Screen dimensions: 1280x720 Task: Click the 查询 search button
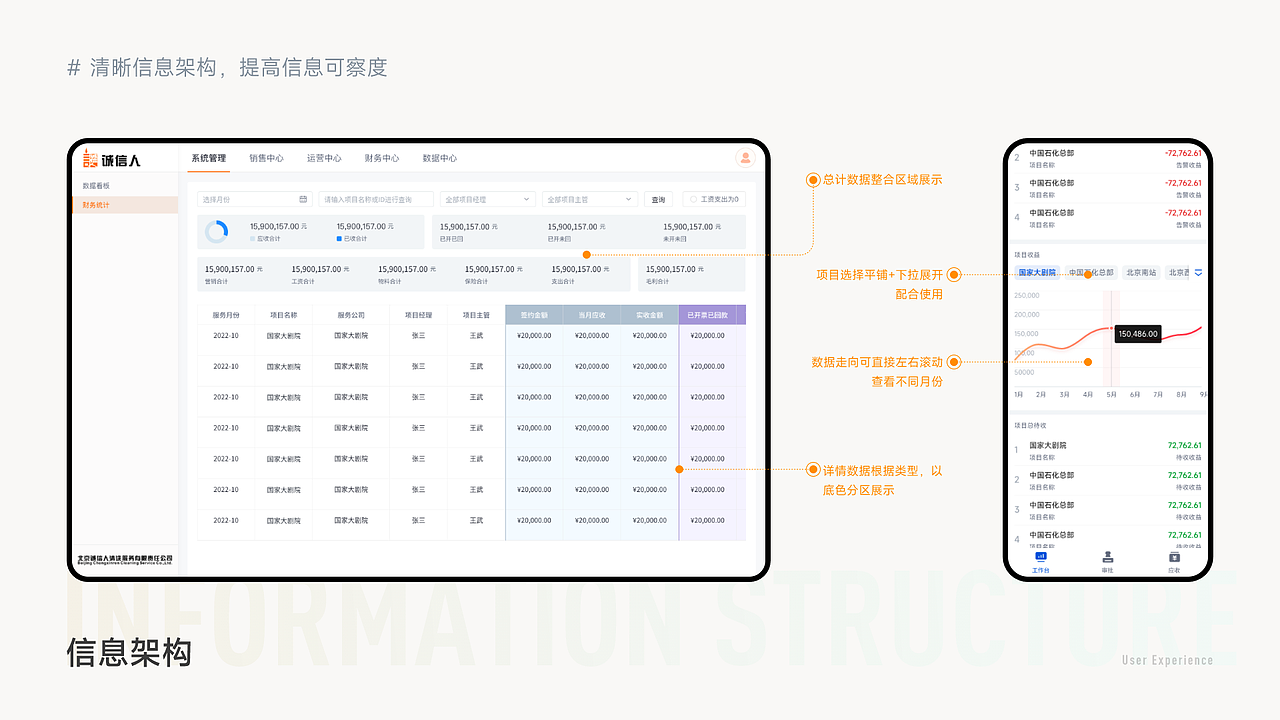click(658, 199)
